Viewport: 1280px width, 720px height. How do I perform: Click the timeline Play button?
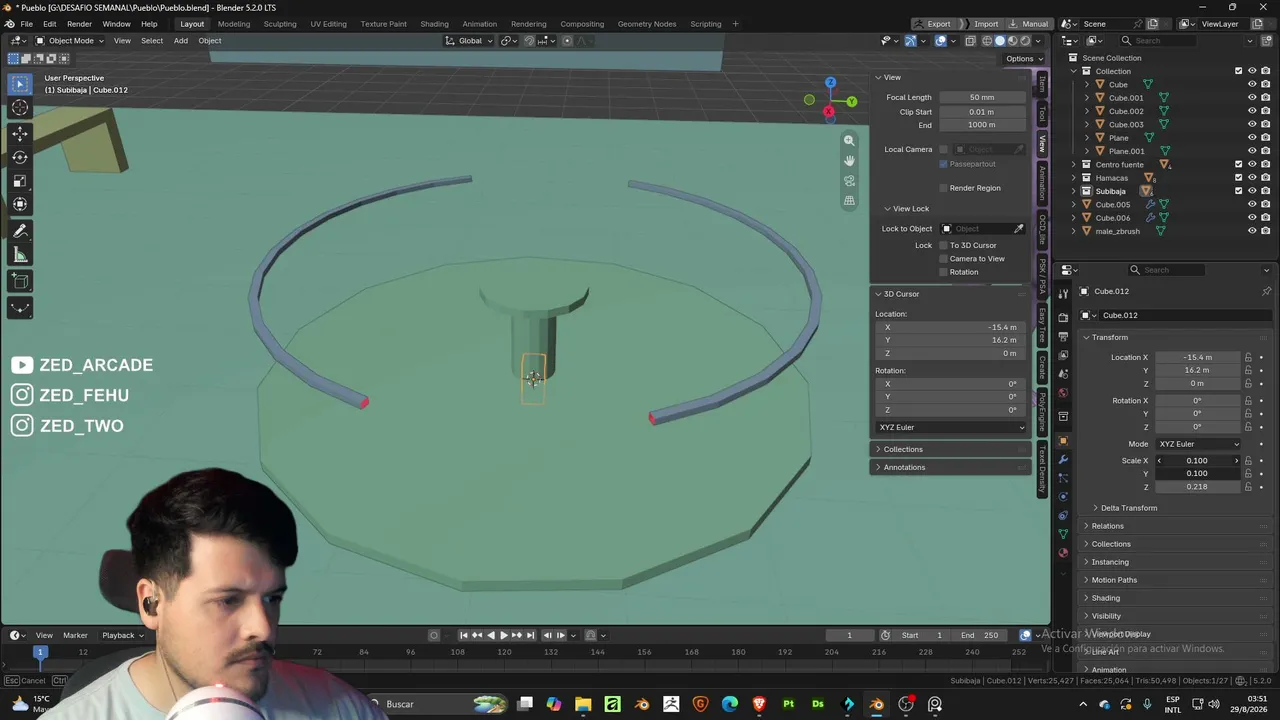pos(504,635)
